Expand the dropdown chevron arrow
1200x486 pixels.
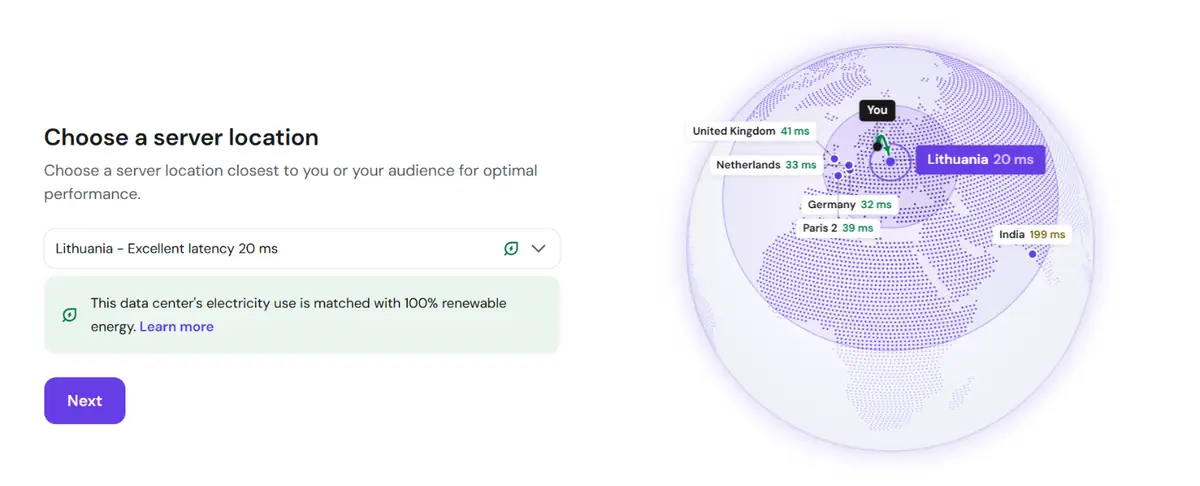[538, 249]
